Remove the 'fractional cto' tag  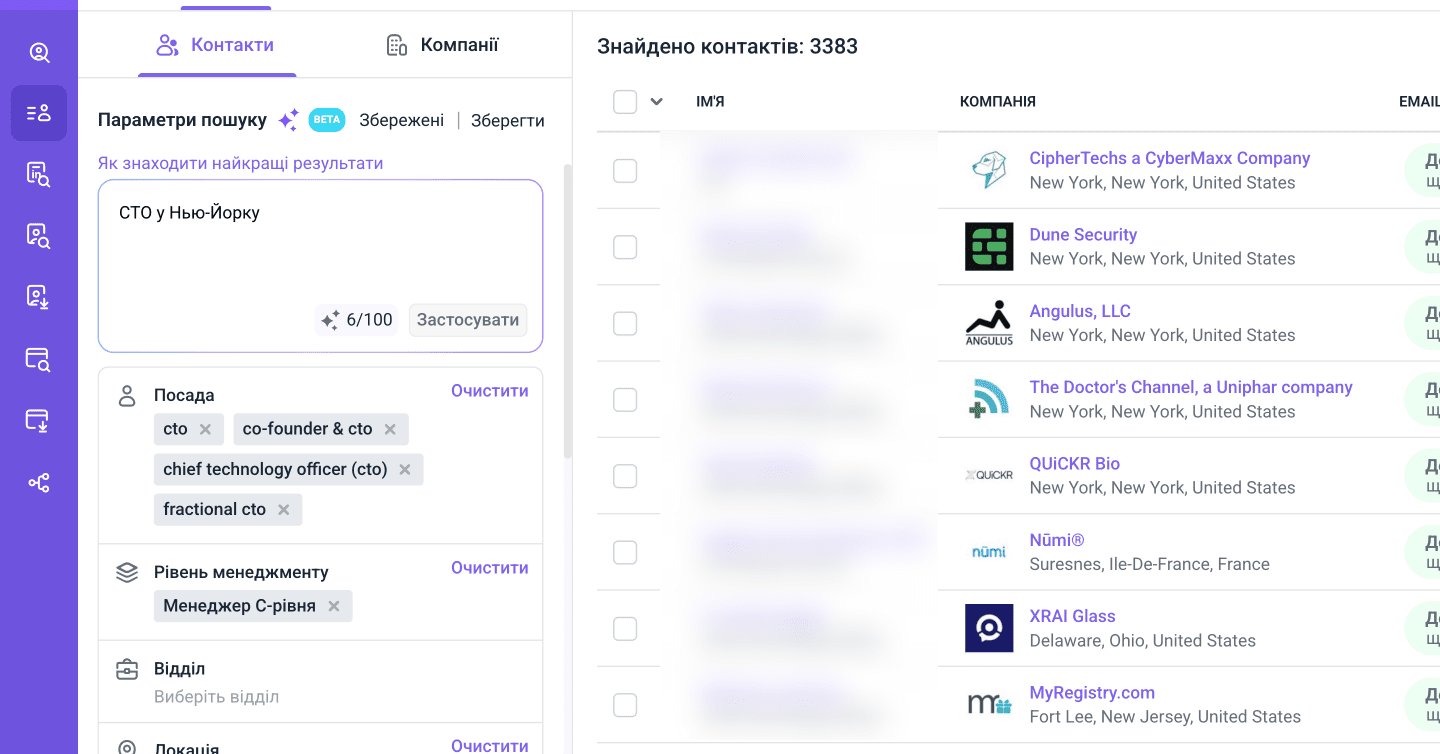pos(283,510)
